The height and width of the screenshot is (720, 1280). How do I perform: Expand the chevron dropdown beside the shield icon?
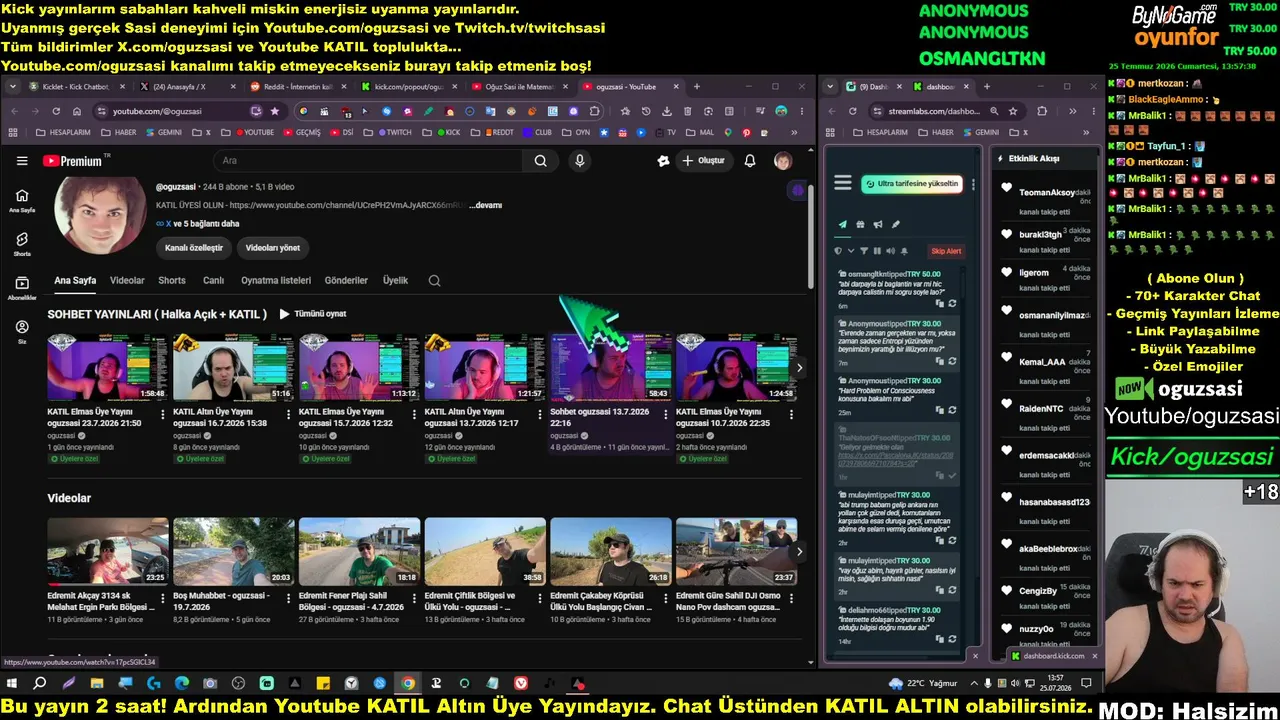tap(851, 251)
